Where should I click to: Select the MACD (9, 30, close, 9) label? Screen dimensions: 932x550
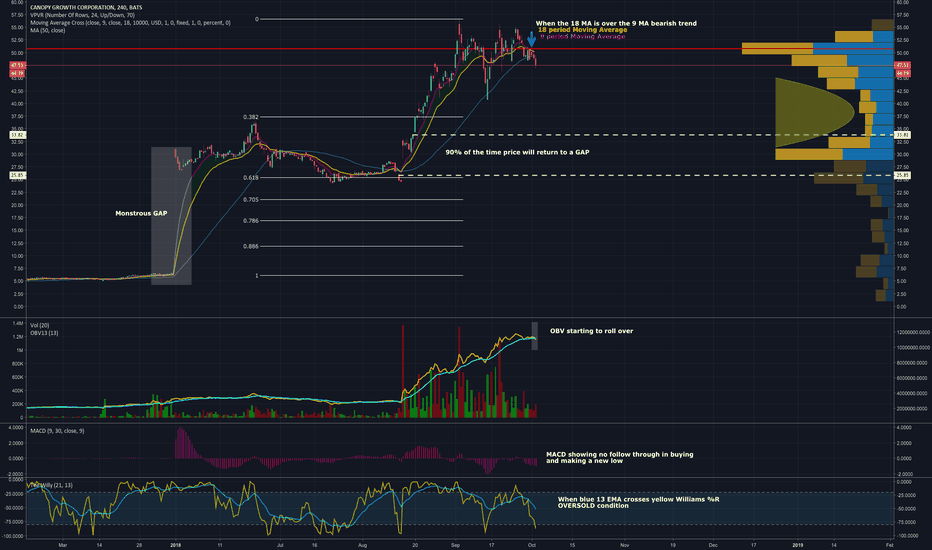click(x=57, y=430)
